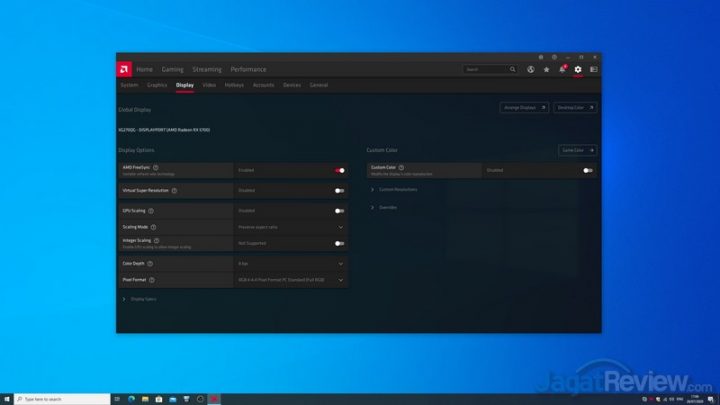
Task: Enable the GPU Scaling switch
Action: [340, 211]
